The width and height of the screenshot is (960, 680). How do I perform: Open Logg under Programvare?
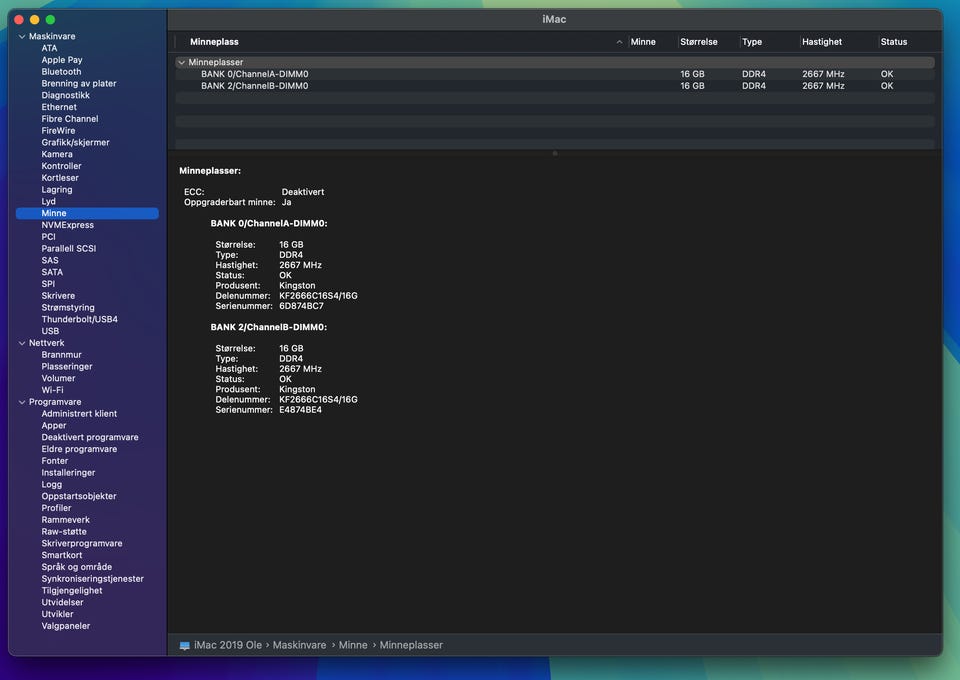pyautogui.click(x=51, y=485)
